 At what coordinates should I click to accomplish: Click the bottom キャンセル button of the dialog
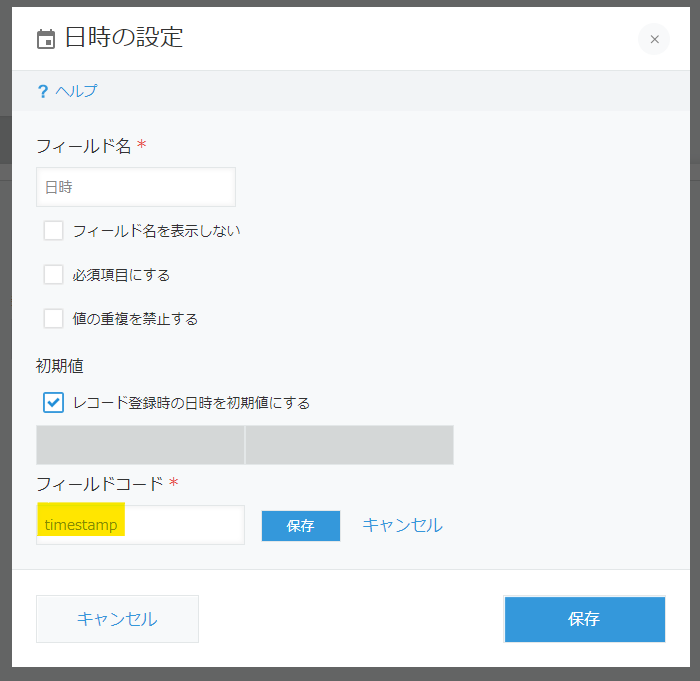pyautogui.click(x=117, y=619)
